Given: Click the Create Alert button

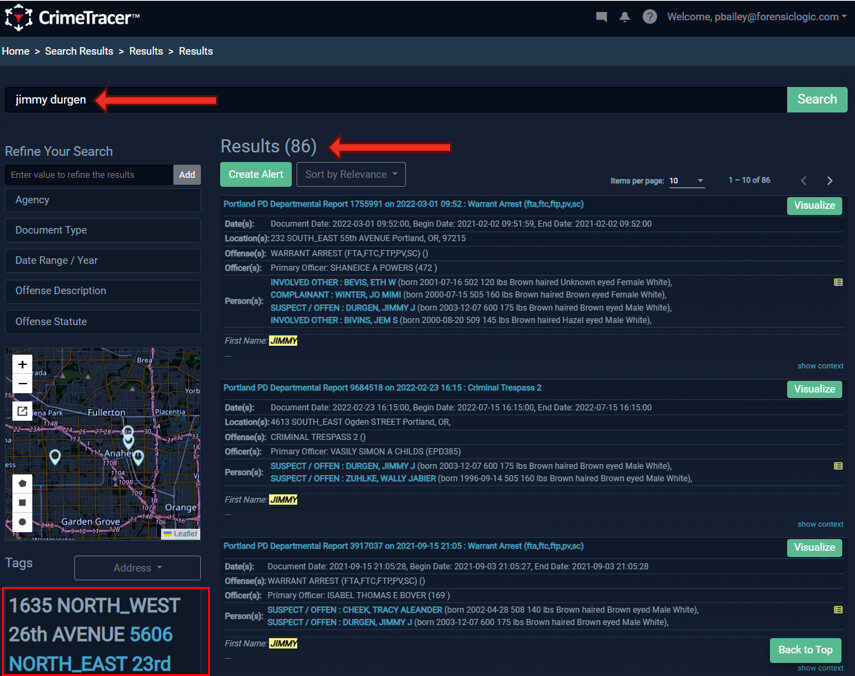Looking at the screenshot, I should click(256, 174).
